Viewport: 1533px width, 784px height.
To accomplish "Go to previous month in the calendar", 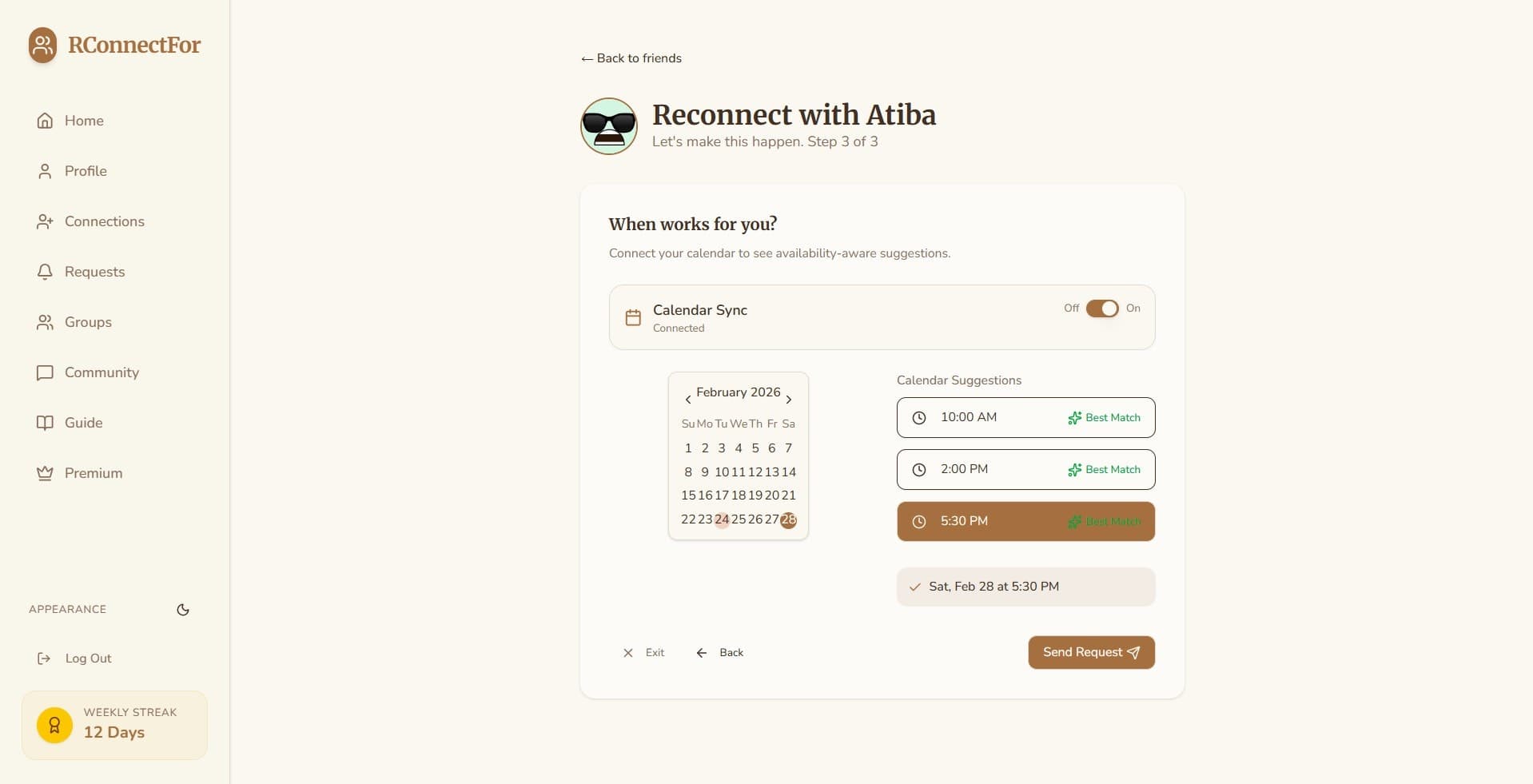I will (688, 399).
